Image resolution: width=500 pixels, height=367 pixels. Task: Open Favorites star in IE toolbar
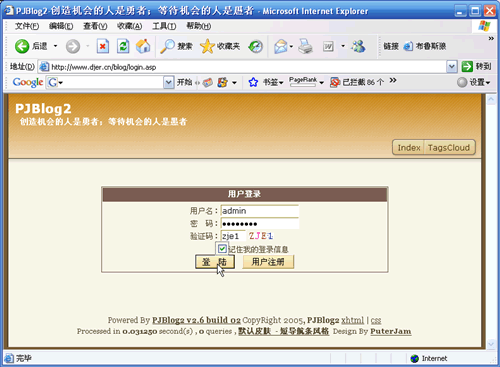point(207,46)
